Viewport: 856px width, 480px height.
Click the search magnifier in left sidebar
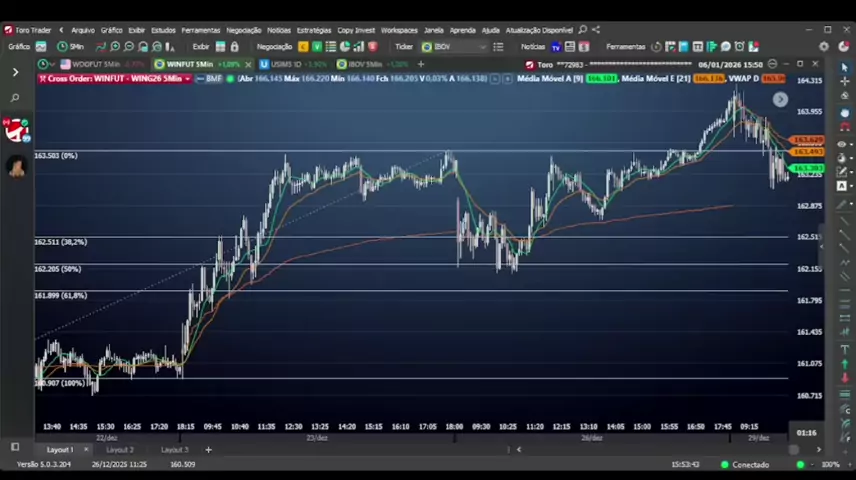pyautogui.click(x=15, y=98)
